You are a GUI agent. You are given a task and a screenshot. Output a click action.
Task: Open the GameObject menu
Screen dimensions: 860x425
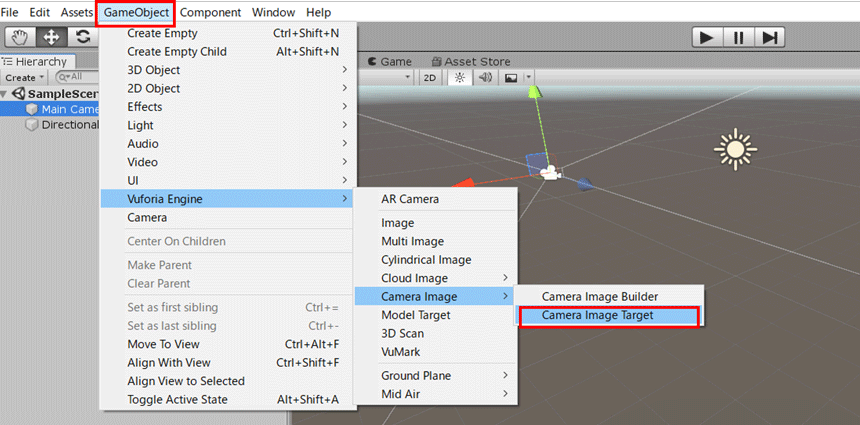tap(136, 12)
